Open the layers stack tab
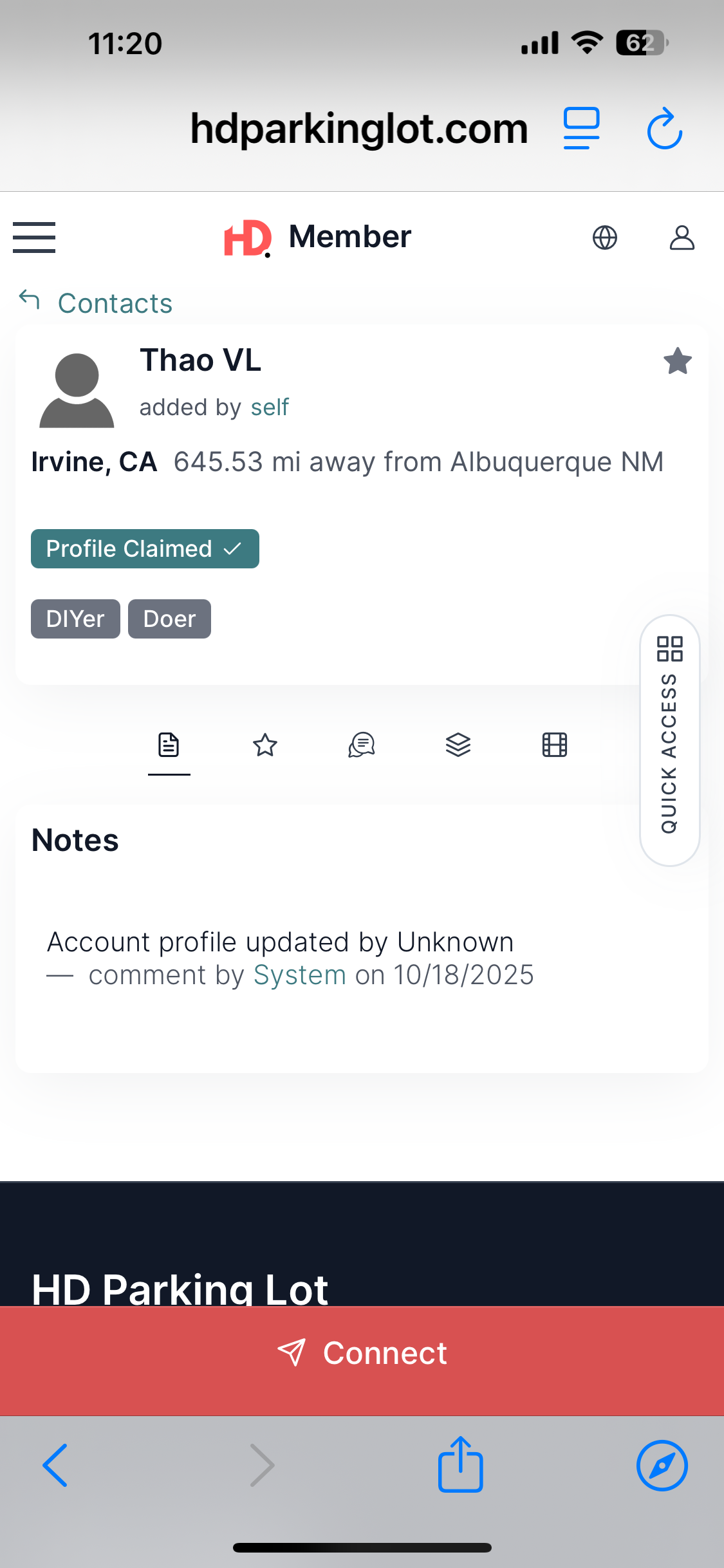 coord(458,745)
